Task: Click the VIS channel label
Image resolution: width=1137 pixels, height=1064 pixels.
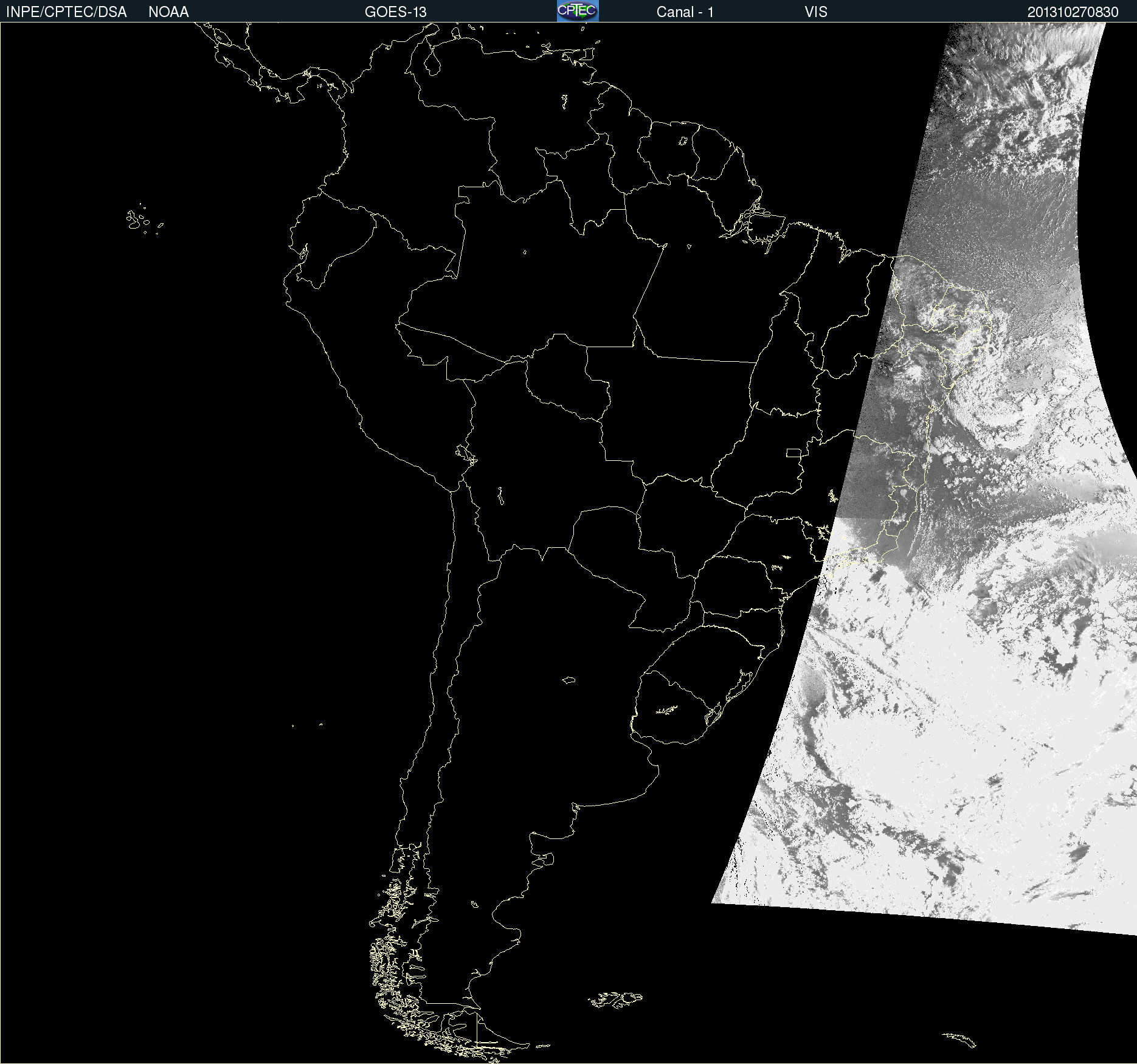Action: tap(816, 12)
